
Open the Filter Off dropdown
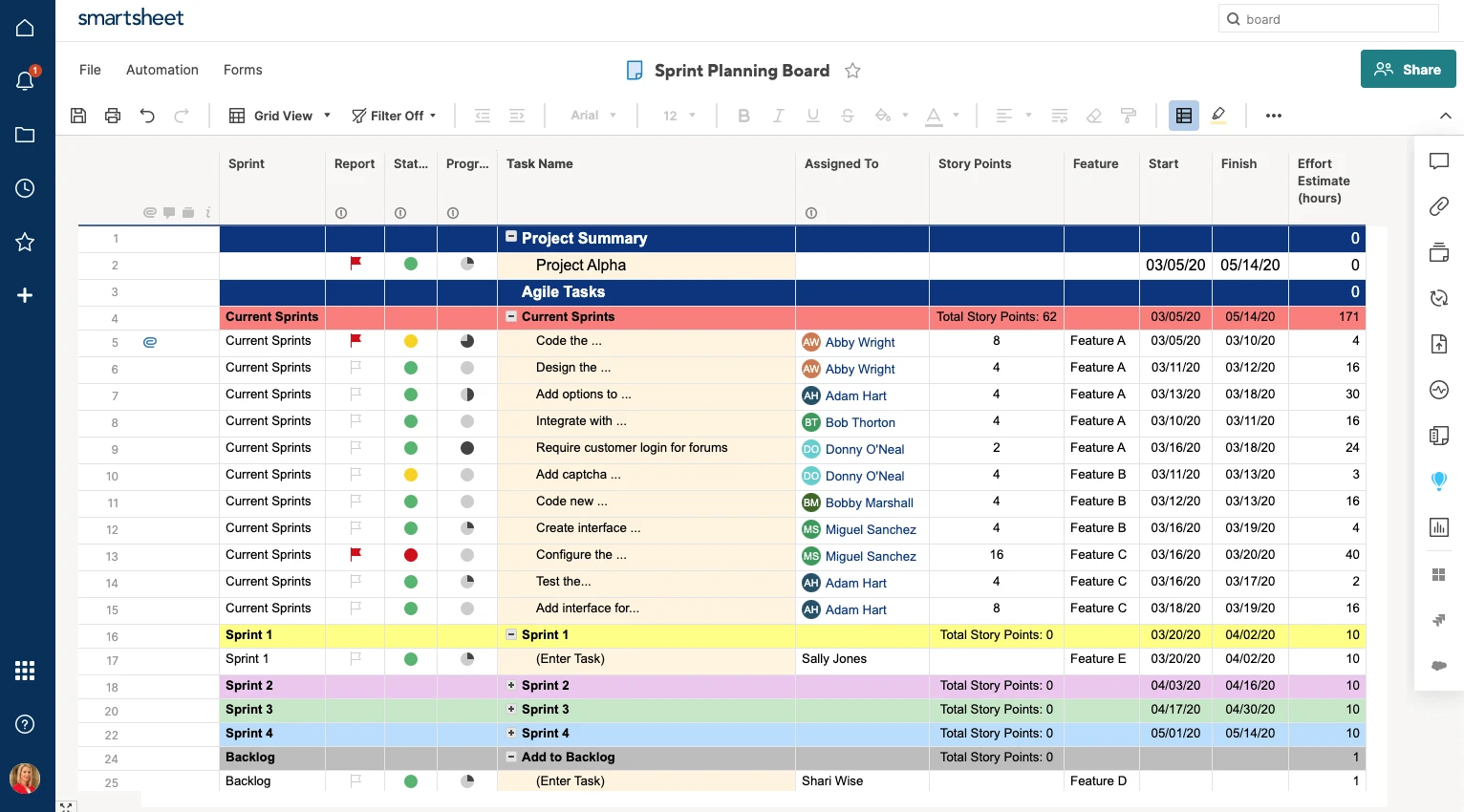click(394, 115)
